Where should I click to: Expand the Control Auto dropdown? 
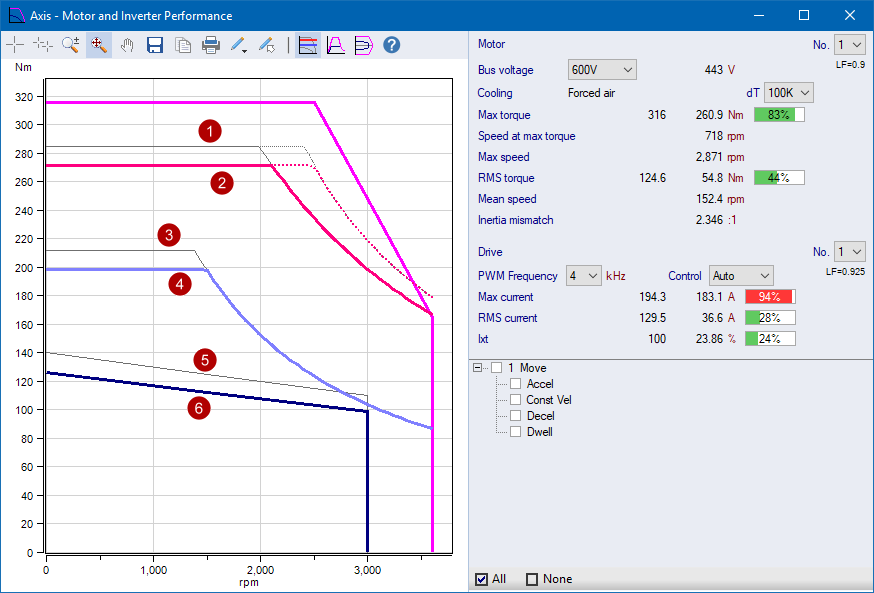[x=741, y=275]
